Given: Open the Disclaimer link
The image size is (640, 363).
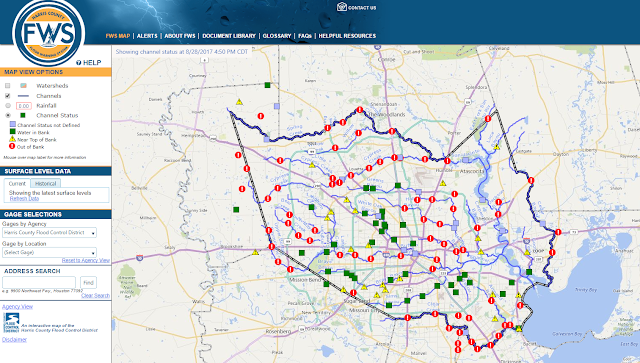Looking at the screenshot, I should click(x=14, y=339).
